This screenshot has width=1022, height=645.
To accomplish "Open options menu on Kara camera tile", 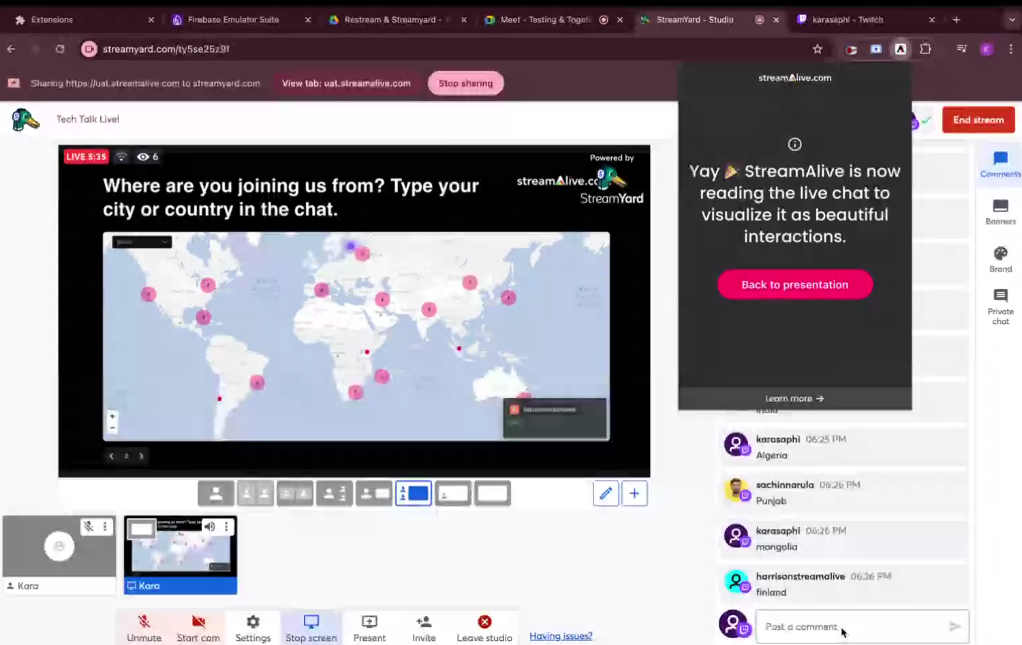I will [105, 526].
